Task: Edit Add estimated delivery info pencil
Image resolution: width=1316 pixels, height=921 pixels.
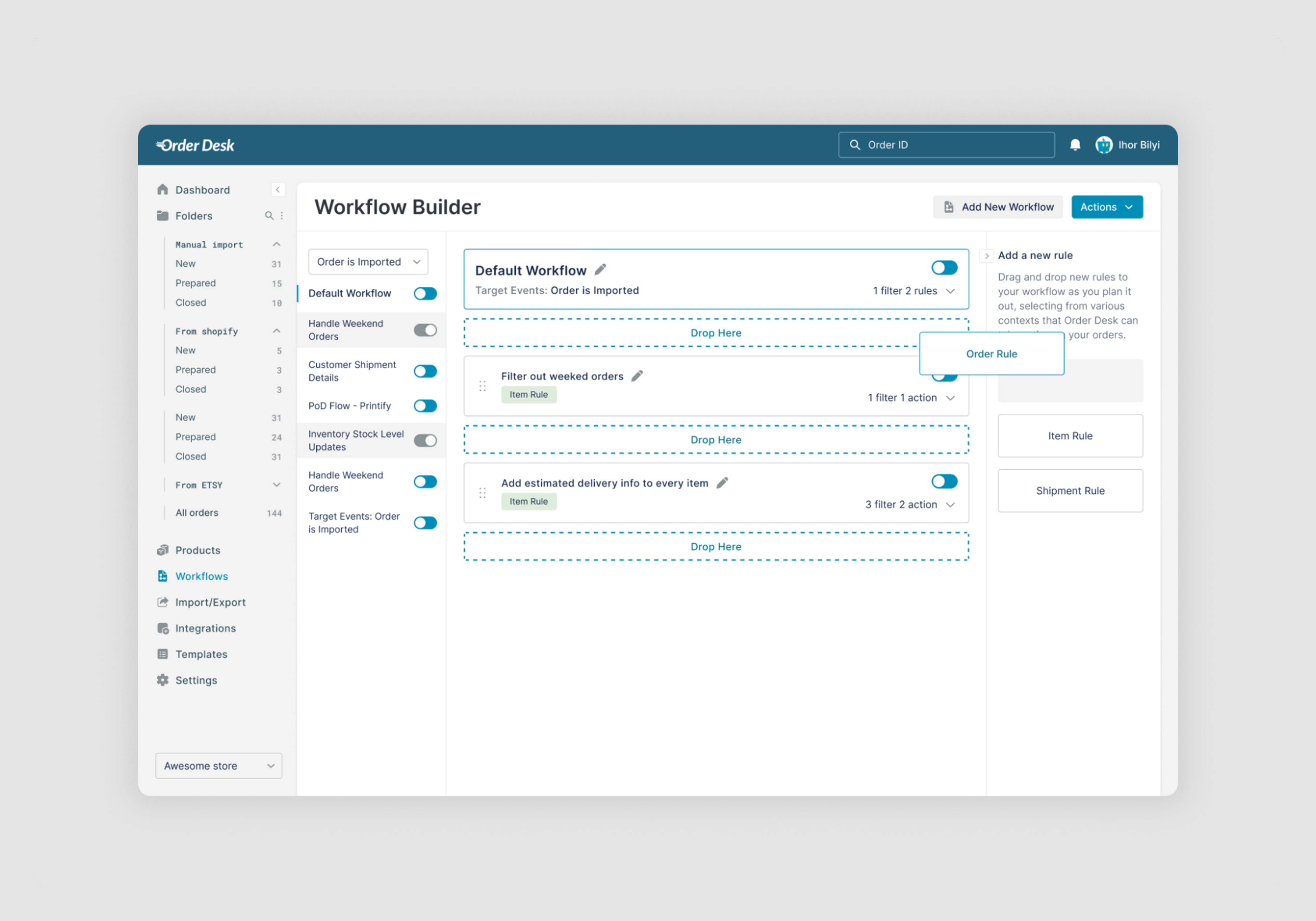Action: (722, 483)
